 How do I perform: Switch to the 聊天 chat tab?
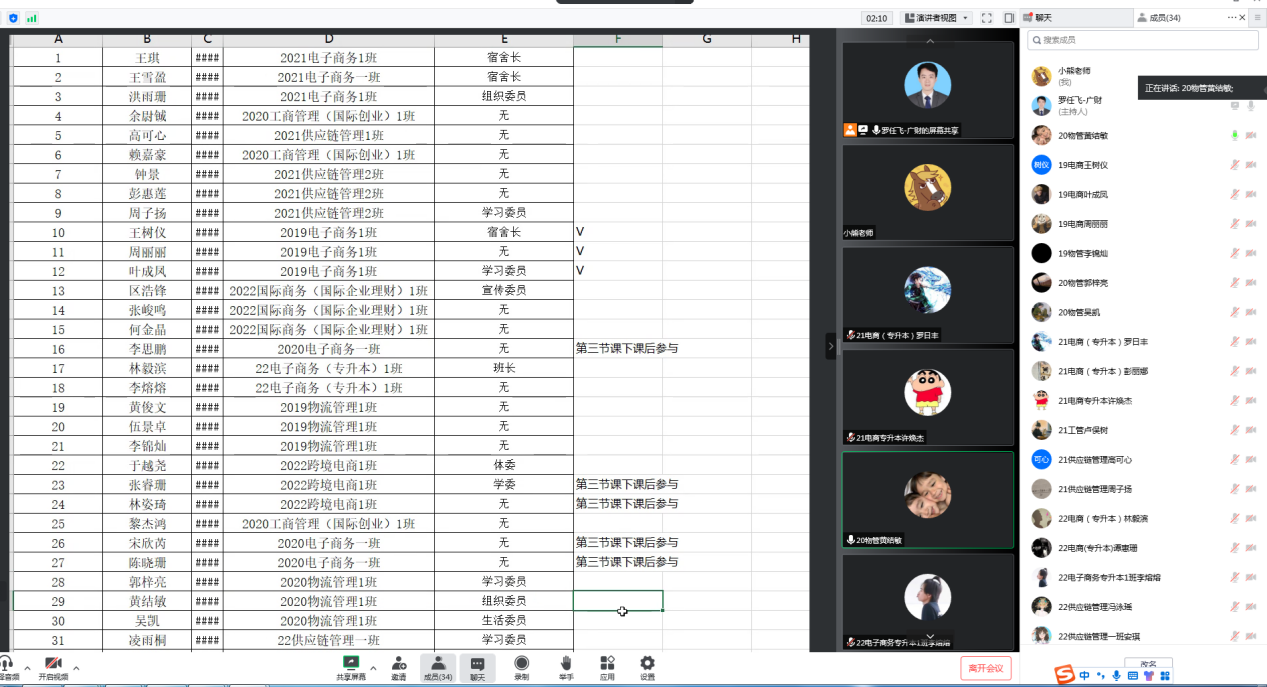[x=1043, y=18]
